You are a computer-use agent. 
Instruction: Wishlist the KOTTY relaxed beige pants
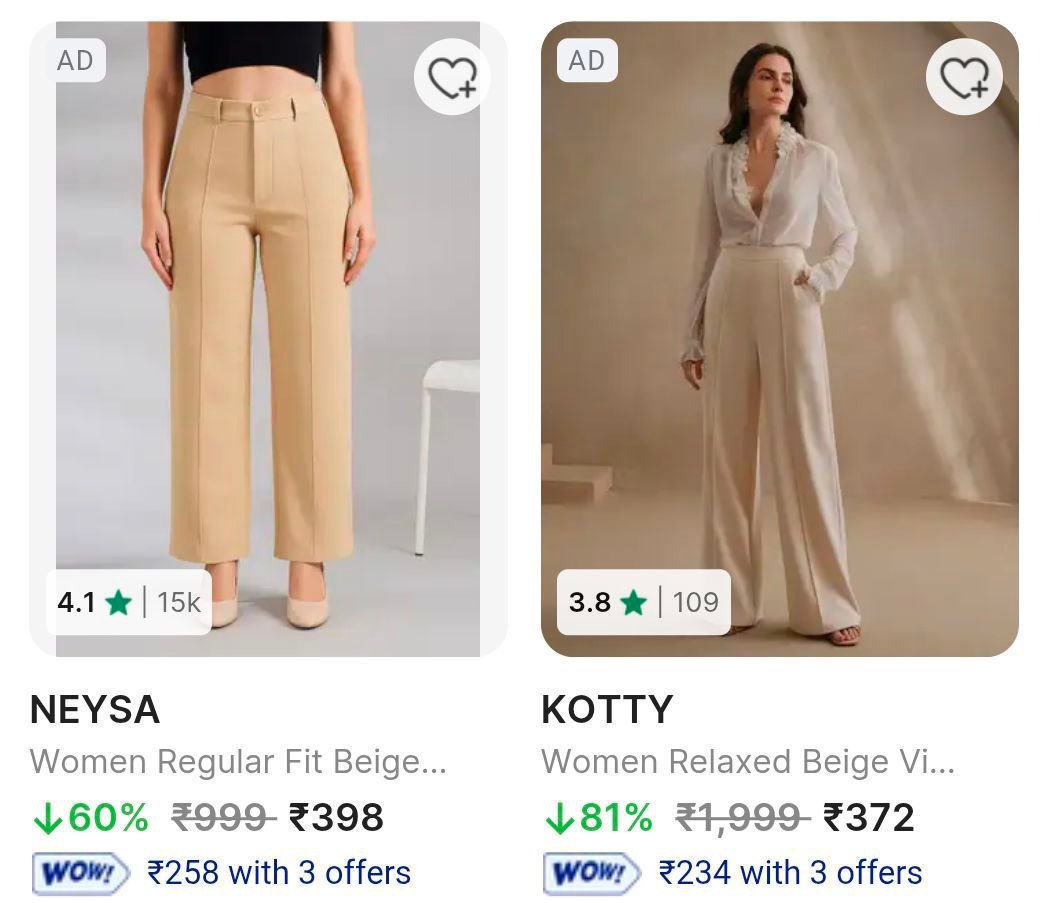964,76
